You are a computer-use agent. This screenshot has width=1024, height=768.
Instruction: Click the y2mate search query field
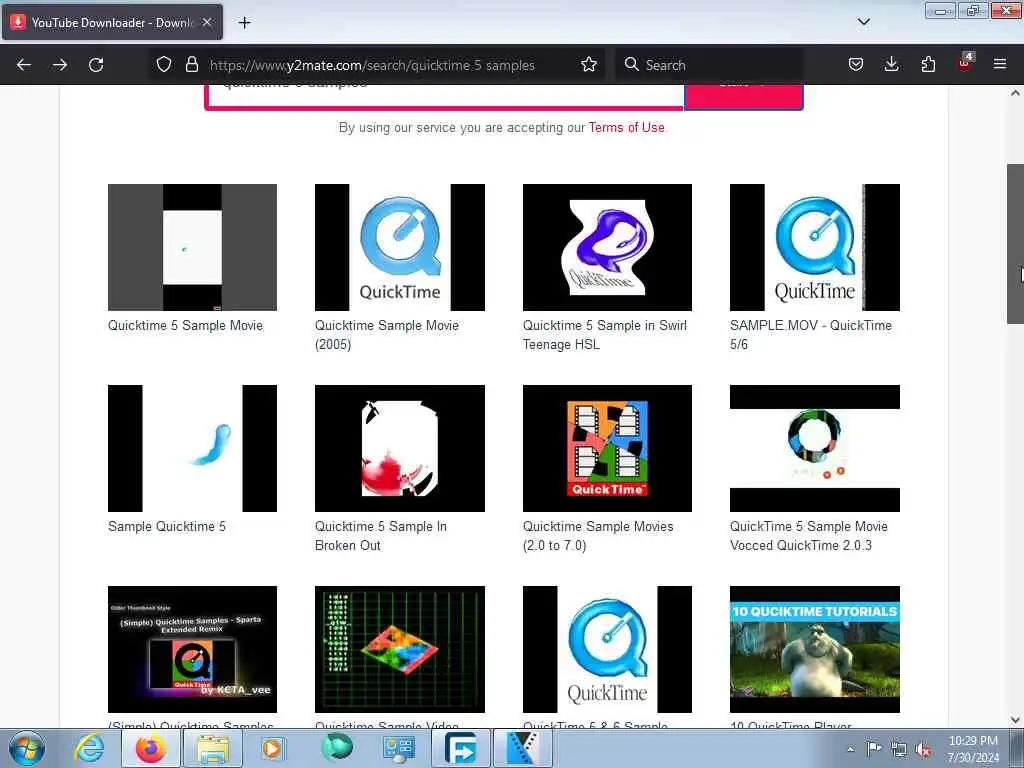click(x=445, y=95)
